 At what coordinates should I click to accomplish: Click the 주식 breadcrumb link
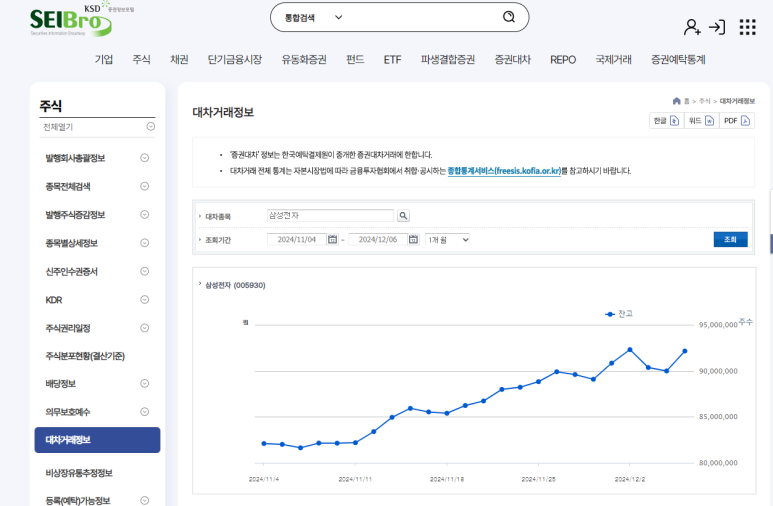704,101
